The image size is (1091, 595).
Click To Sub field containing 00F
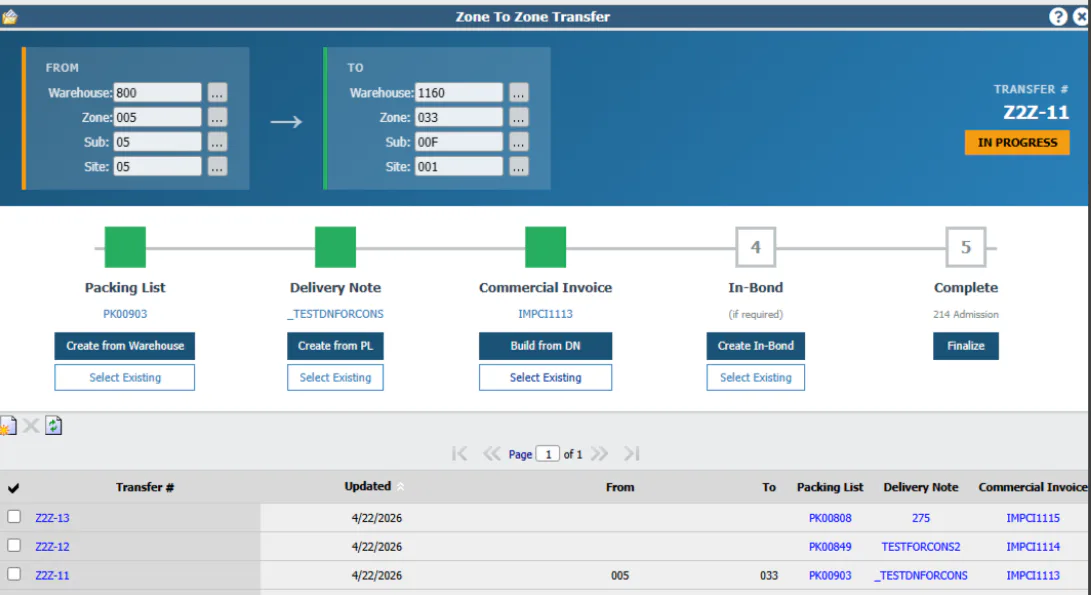click(459, 142)
